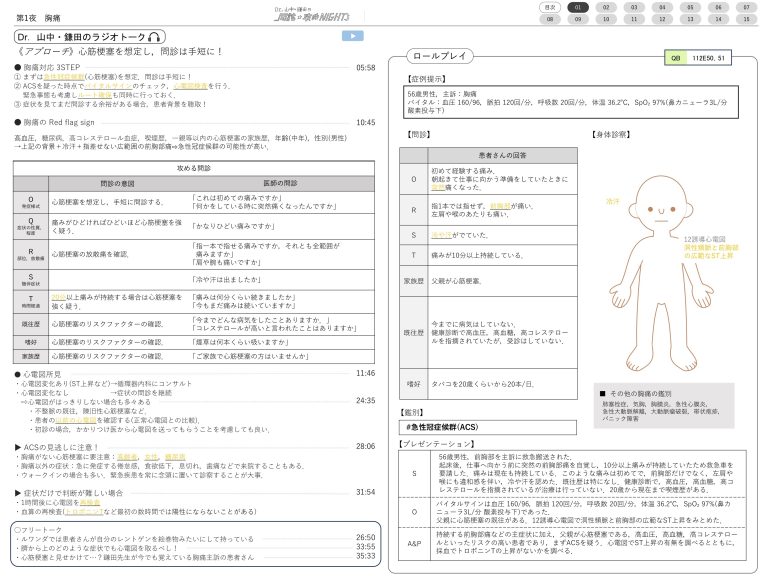Go to chapter tab 12
Viewport: 768px width, 576px height.
662,19
